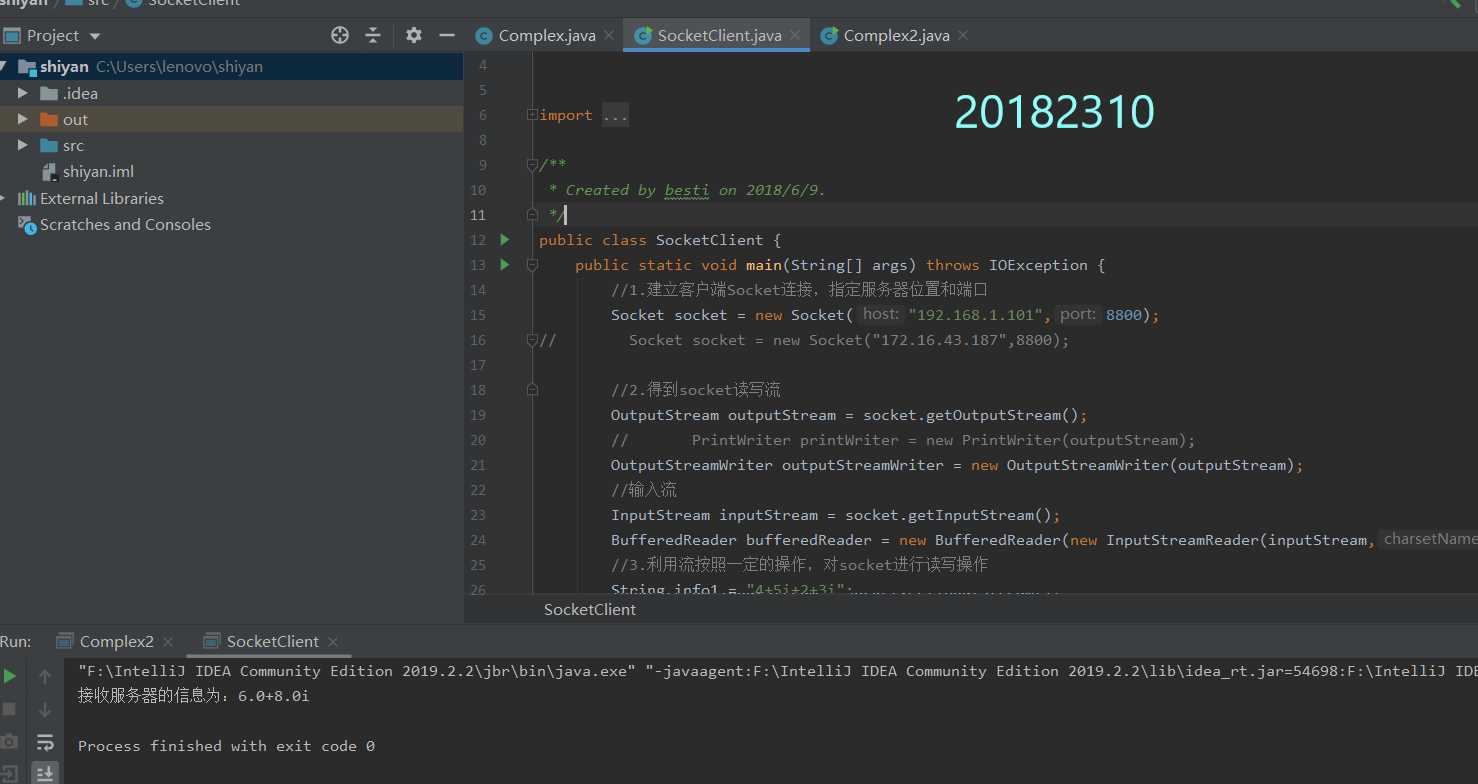Open the Complex2 run tab

[116, 641]
